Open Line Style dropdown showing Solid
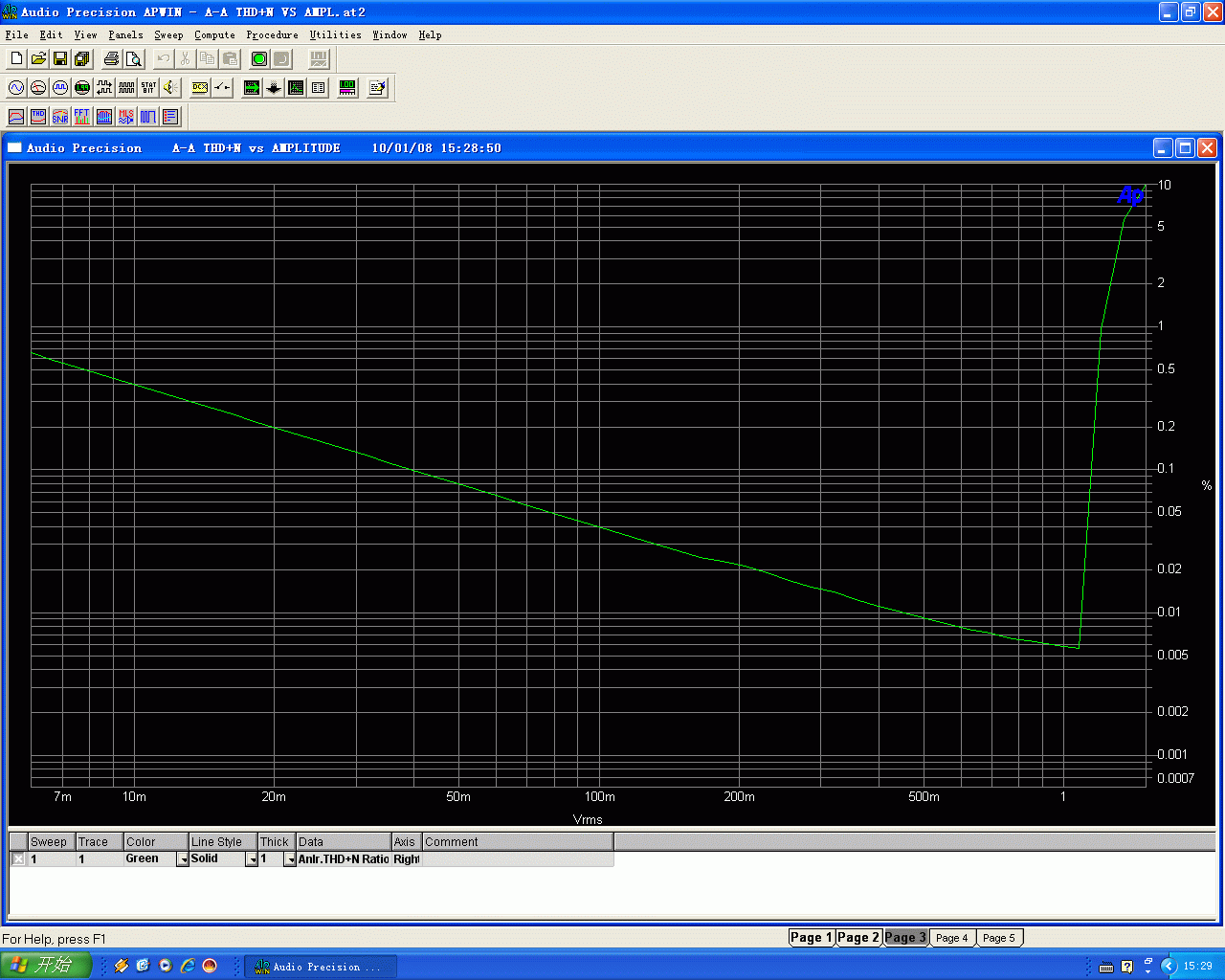The width and height of the screenshot is (1225, 980). [252, 859]
